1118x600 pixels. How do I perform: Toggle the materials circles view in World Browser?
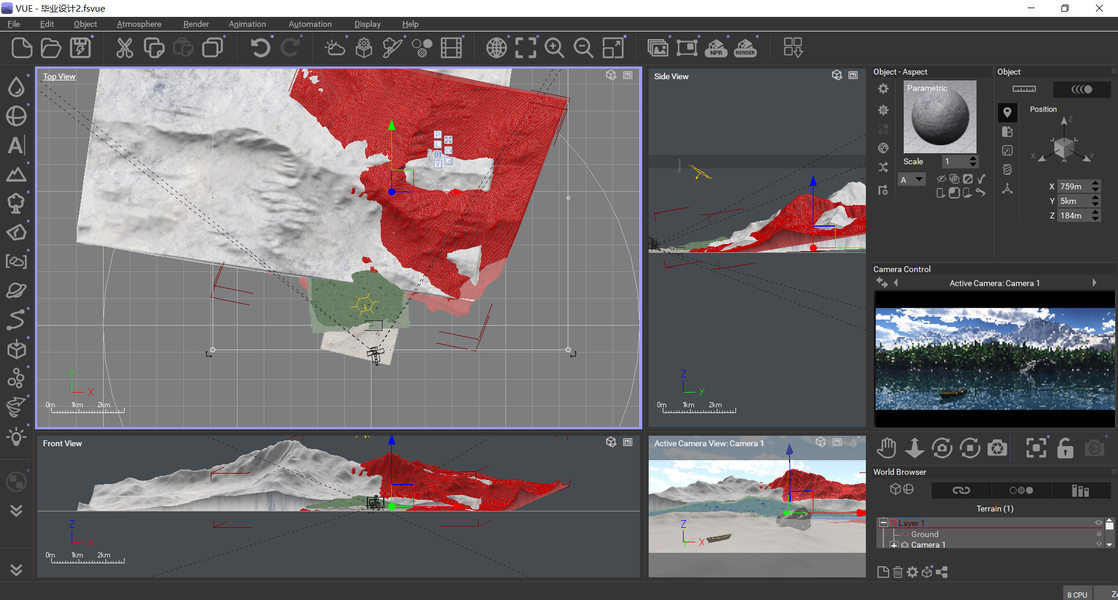click(x=1021, y=490)
